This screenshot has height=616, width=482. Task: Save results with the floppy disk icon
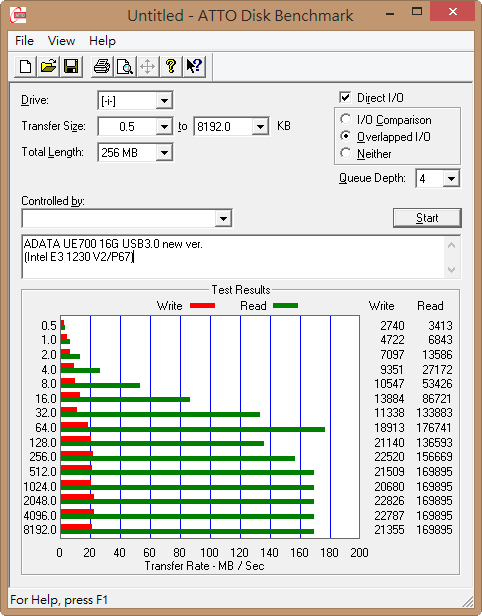71,66
